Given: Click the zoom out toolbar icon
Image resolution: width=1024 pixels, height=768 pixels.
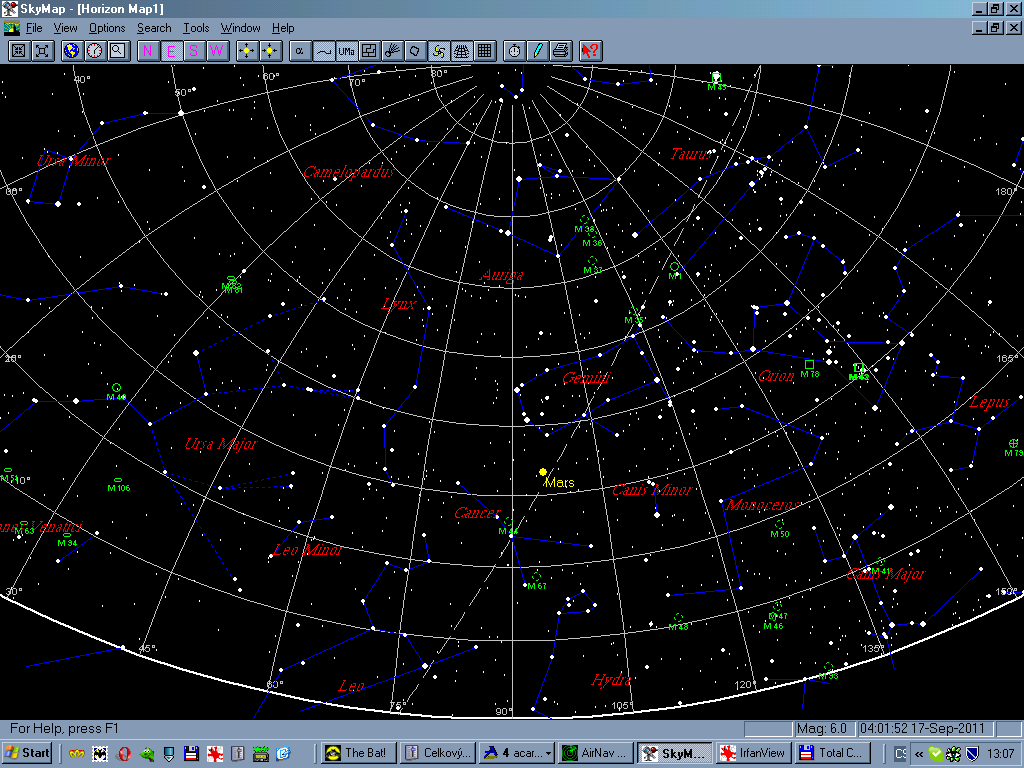Looking at the screenshot, I should click(42, 51).
